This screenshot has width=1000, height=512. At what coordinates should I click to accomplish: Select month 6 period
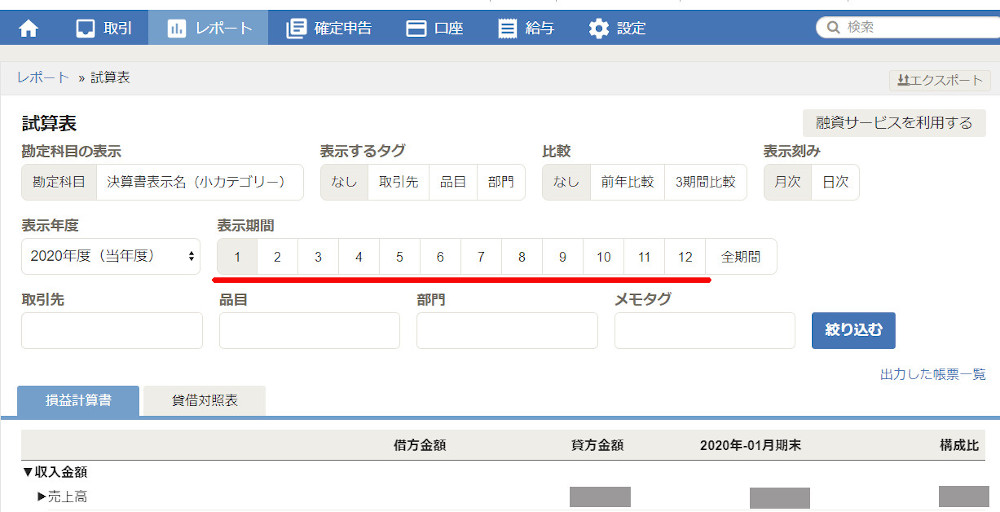[441, 257]
